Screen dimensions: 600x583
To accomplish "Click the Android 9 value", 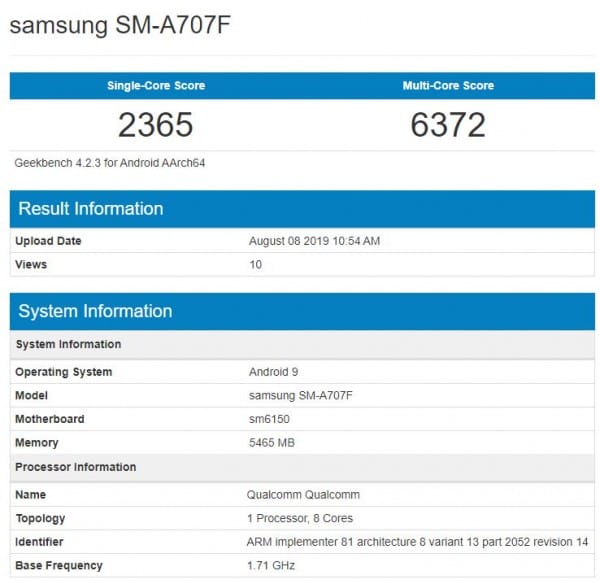I will (x=273, y=372).
